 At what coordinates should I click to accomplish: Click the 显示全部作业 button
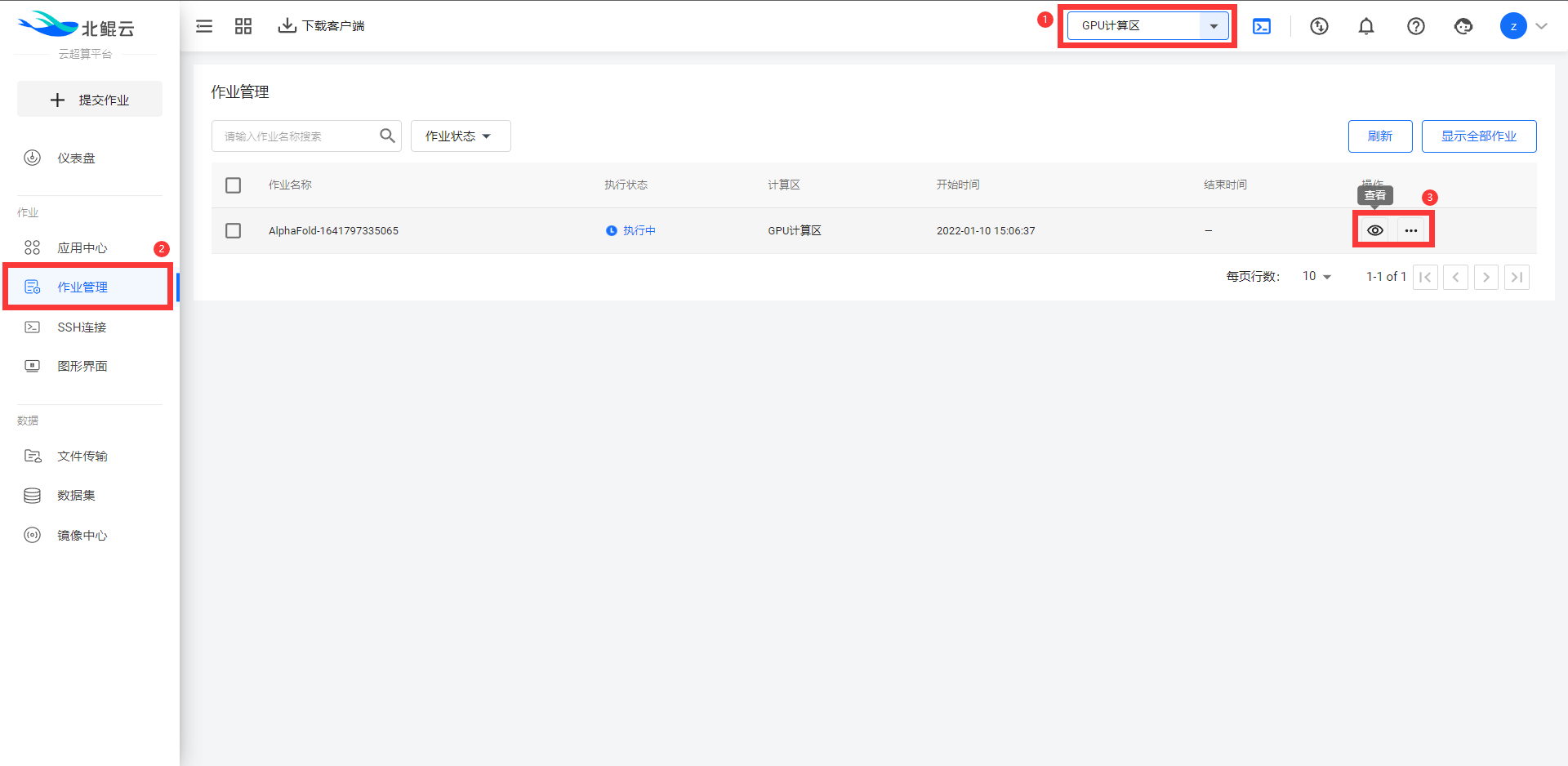coord(1479,136)
